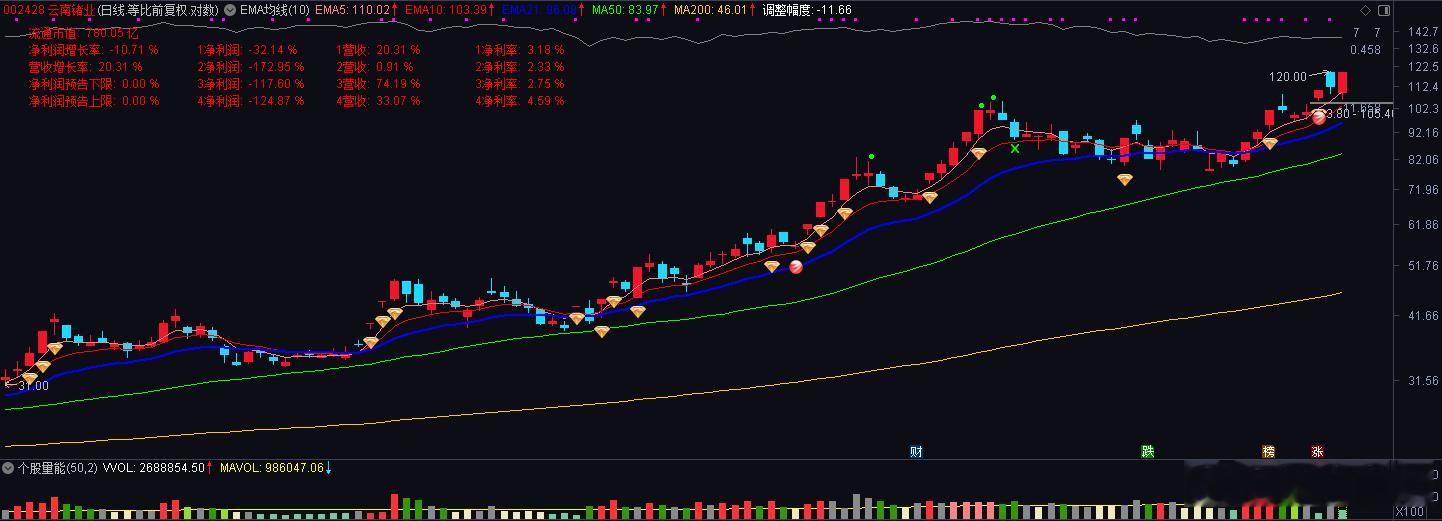Click the 流通市值 value text

click(x=83, y=33)
